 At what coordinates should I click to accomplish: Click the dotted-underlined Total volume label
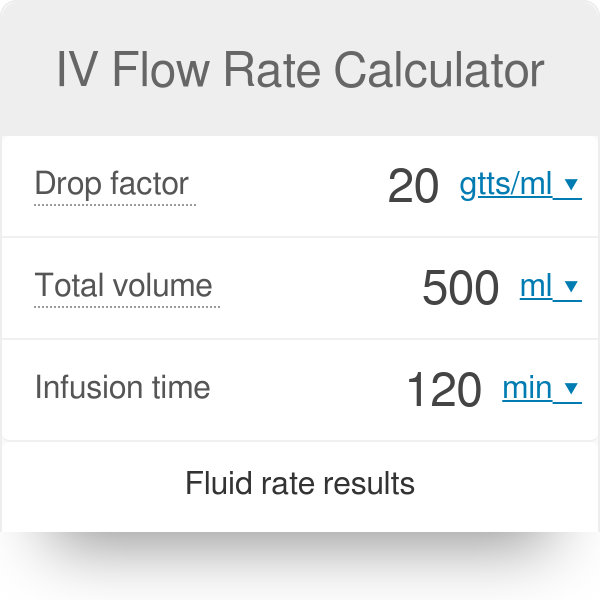[123, 285]
